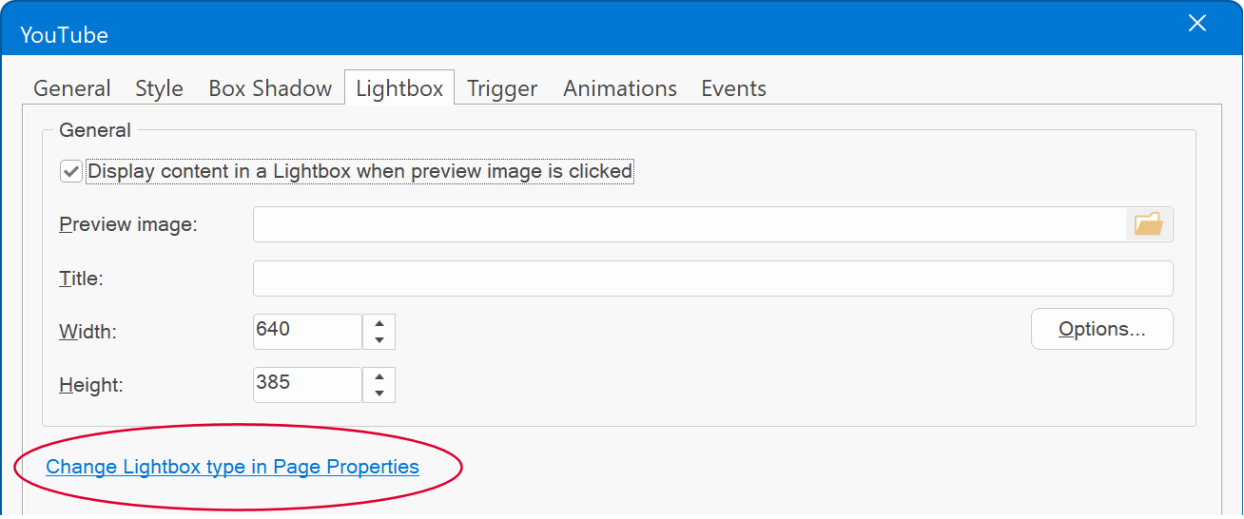Follow Change Lightbox type in Page Properties link
The width and height of the screenshot is (1244, 519).
[232, 466]
